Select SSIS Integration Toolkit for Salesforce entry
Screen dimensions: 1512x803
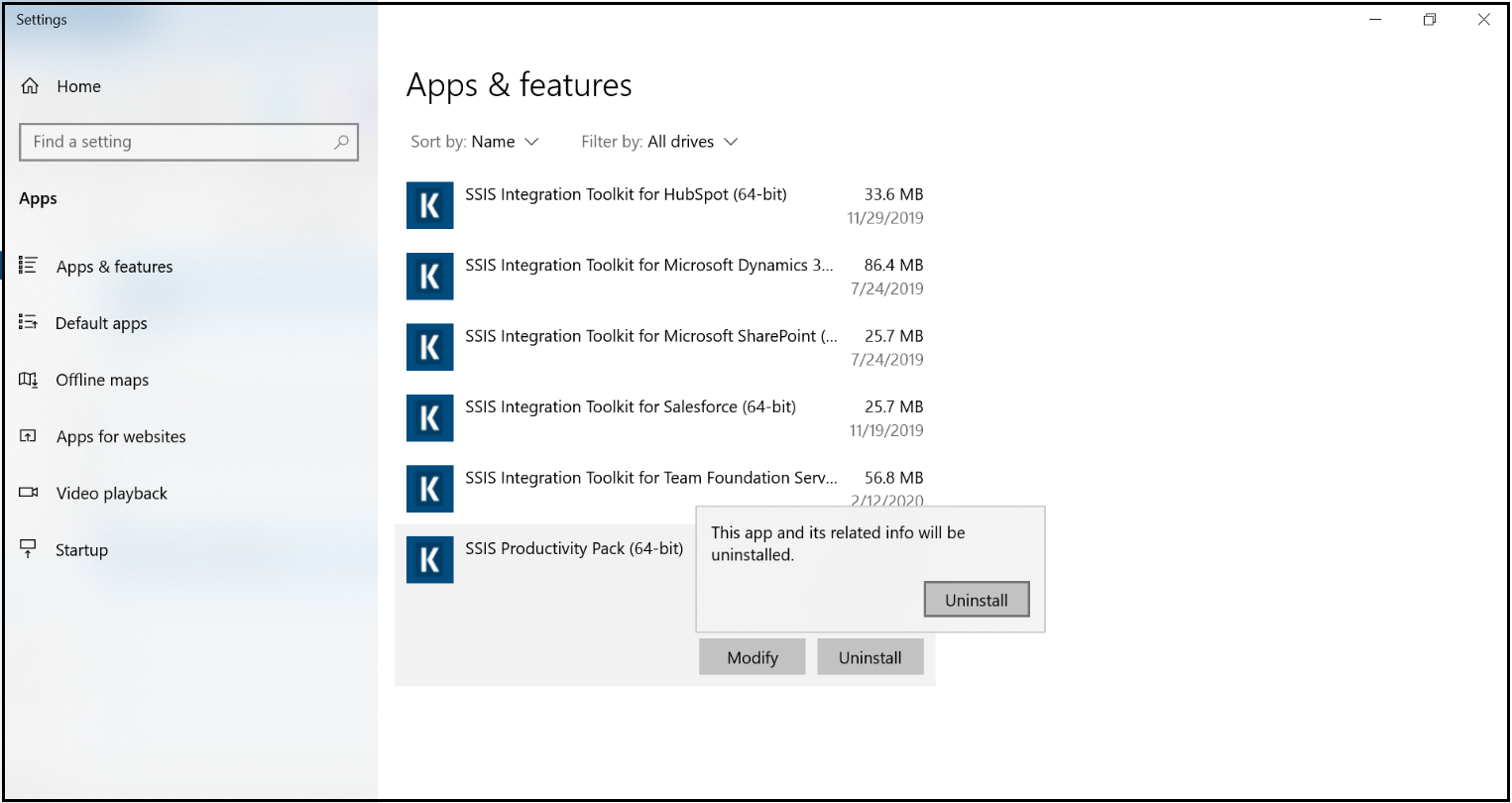coord(665,418)
